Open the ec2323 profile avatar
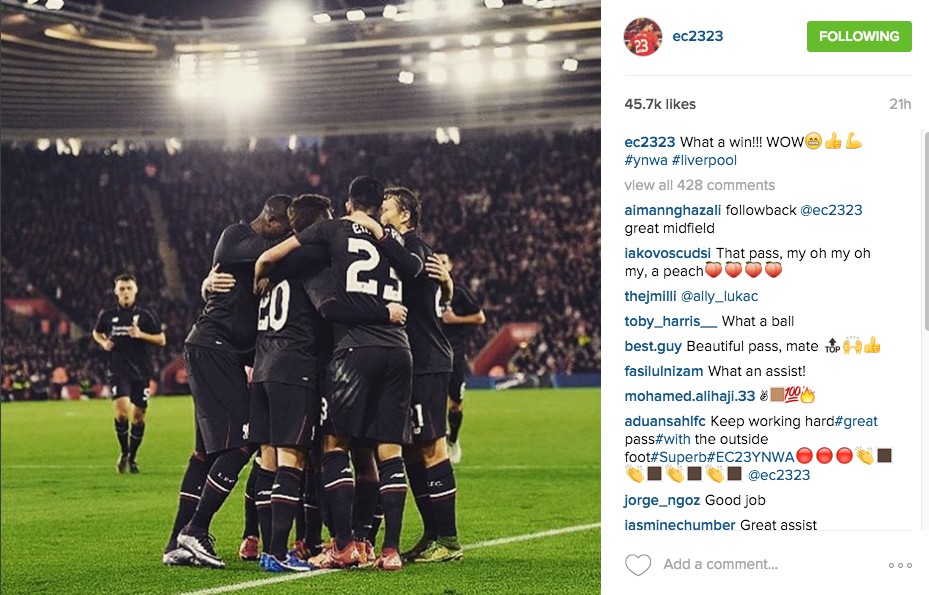The width and height of the screenshot is (929, 595). 643,37
